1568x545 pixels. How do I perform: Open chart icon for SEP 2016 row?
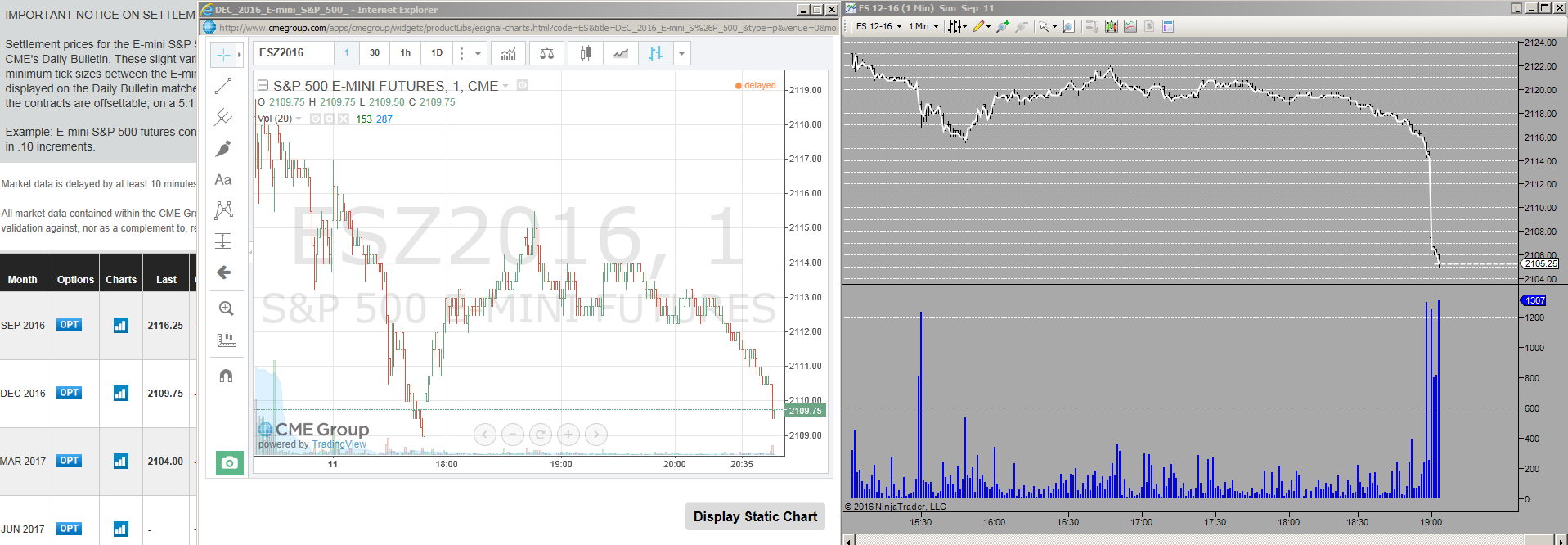tap(121, 325)
